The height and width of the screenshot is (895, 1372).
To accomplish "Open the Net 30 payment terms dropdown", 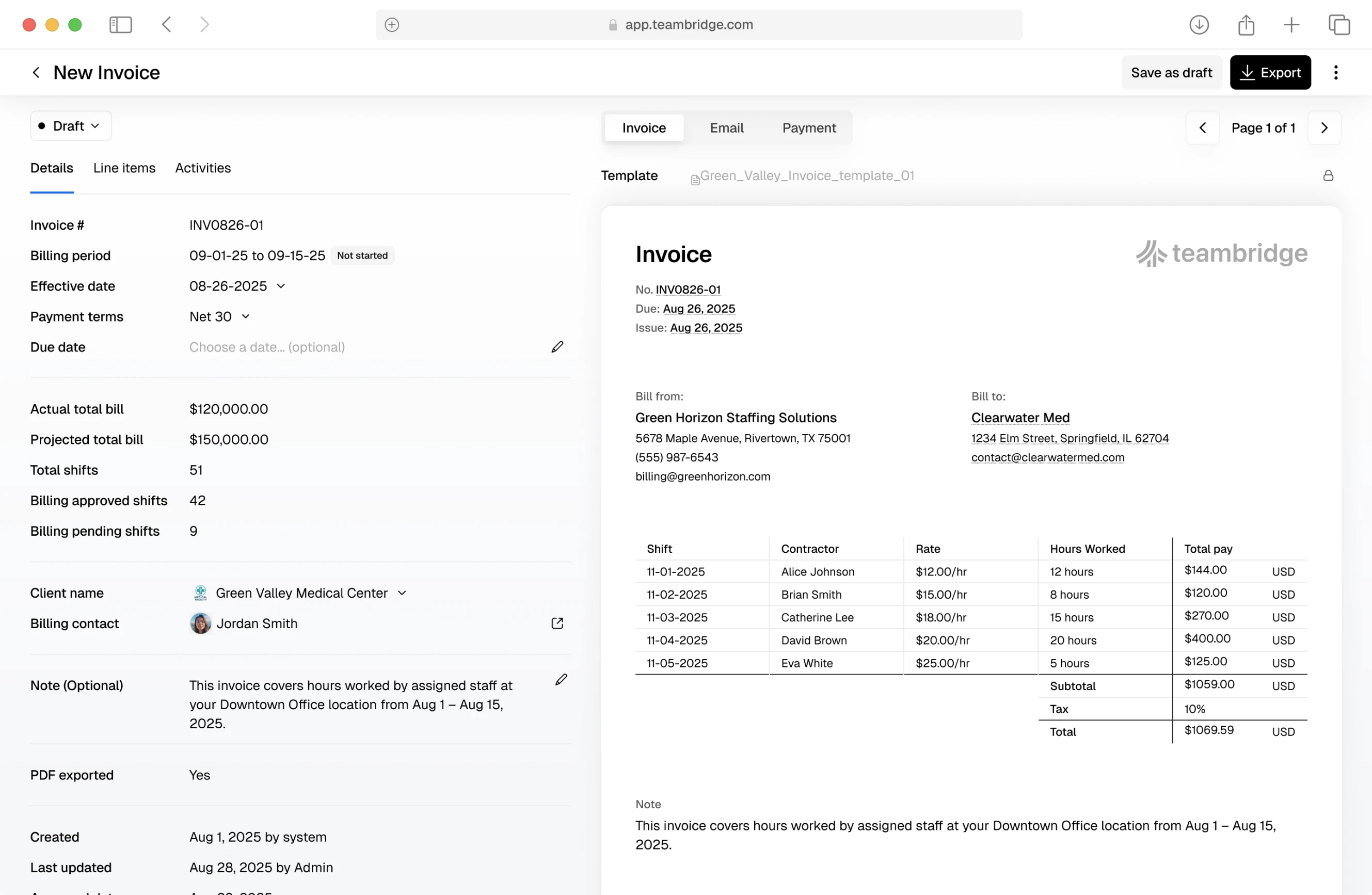I will 245,317.
